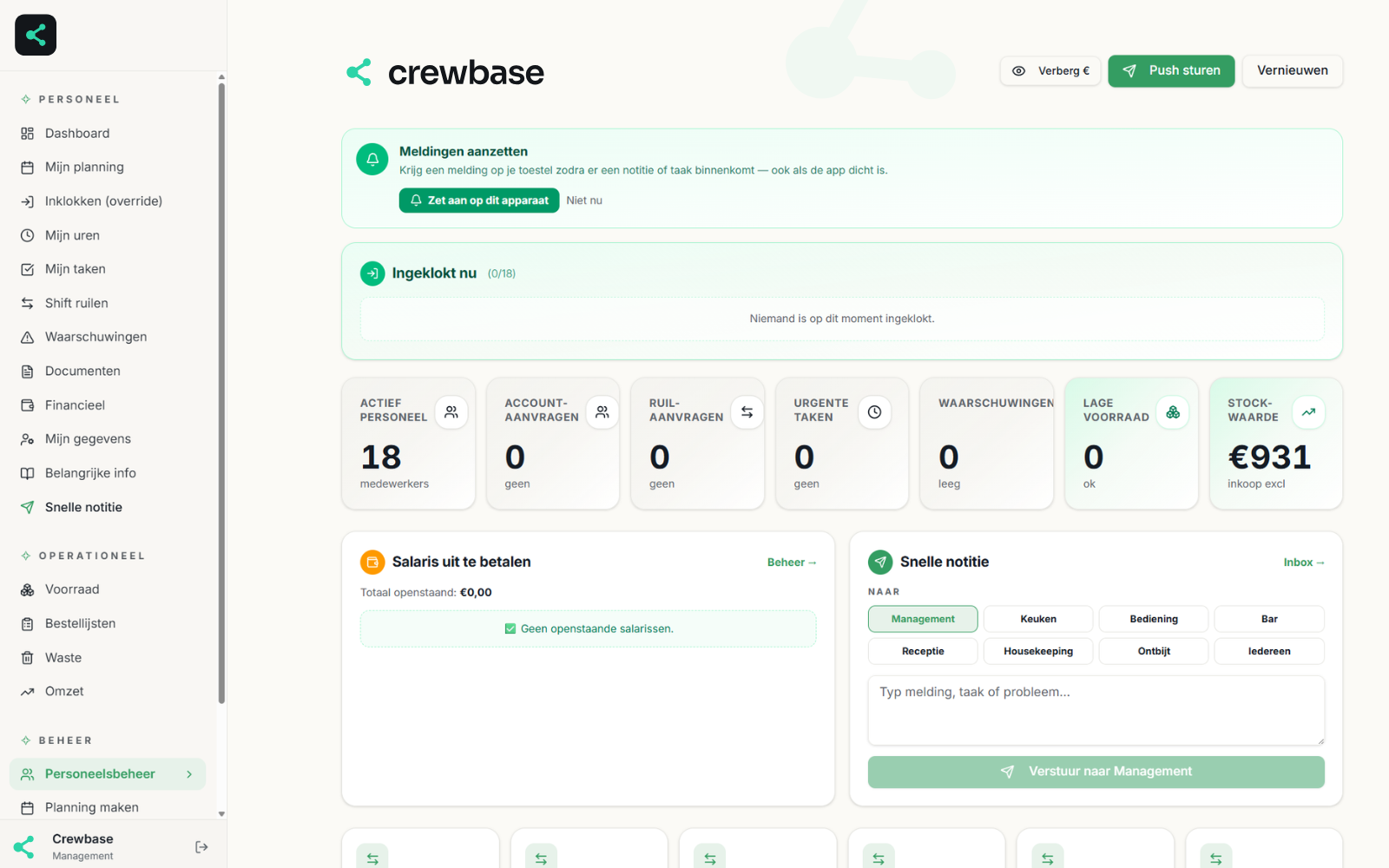Click the Ruil-aanvragen swap arrows icon
The height and width of the screenshot is (868, 1389).
[747, 412]
